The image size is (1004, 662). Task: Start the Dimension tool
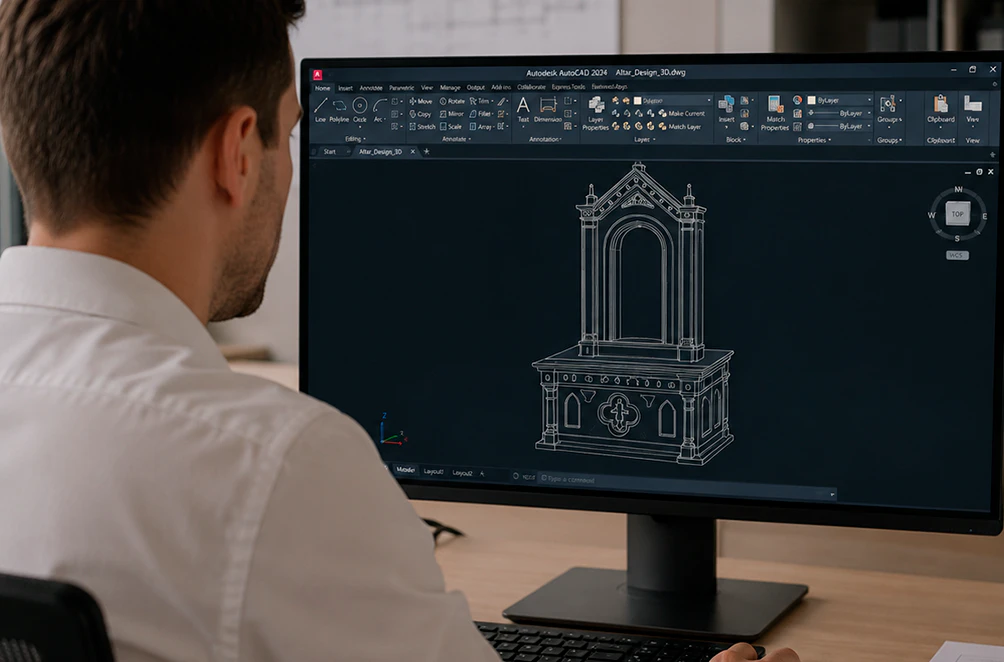click(547, 109)
